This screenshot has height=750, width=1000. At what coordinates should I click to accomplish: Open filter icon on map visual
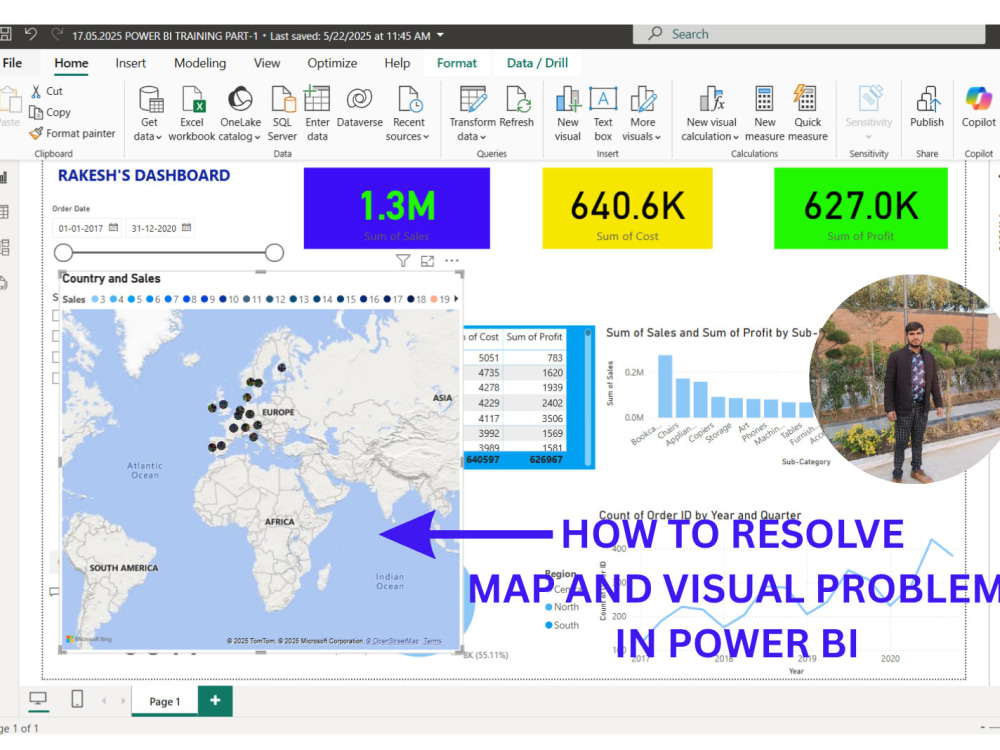pyautogui.click(x=402, y=261)
